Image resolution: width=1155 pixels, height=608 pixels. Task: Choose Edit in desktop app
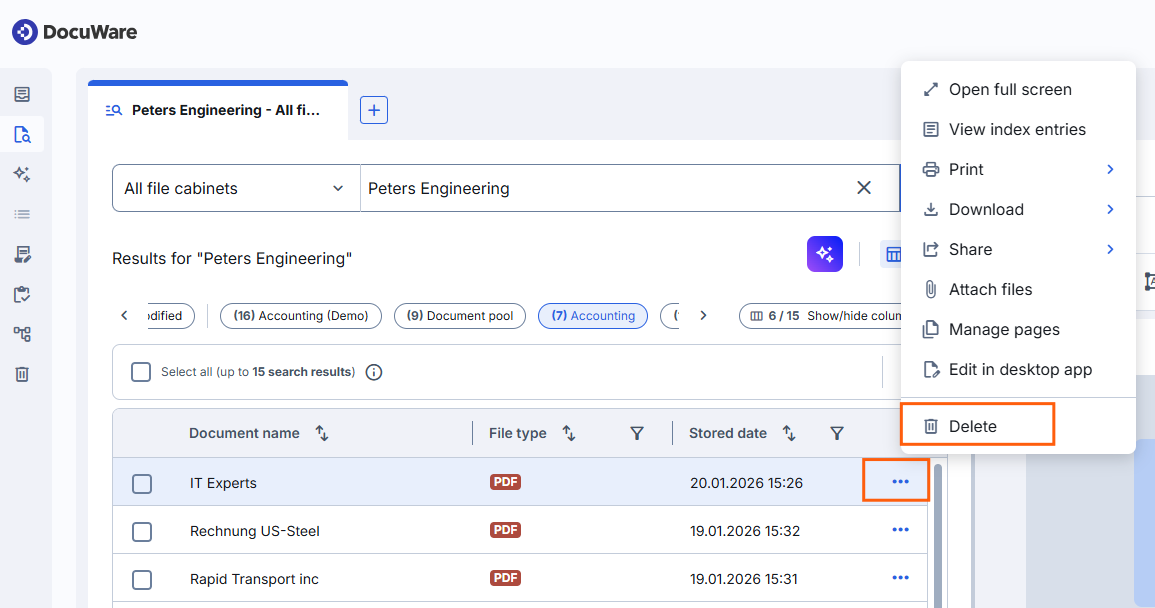1018,369
